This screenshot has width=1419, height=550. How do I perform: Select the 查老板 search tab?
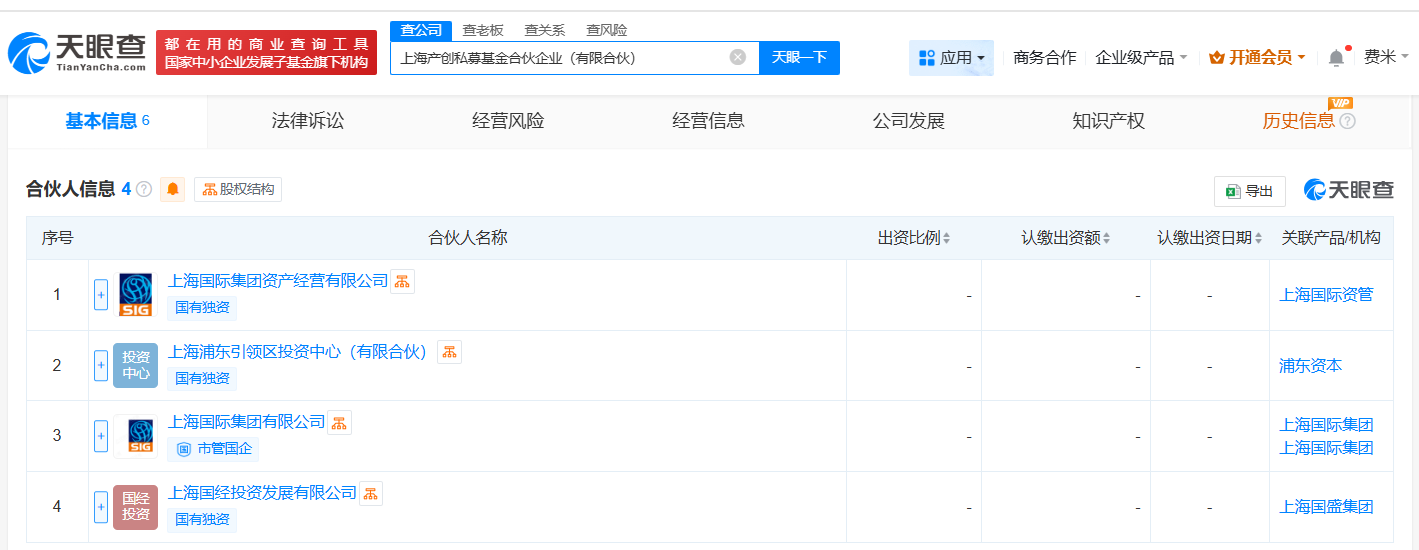(x=483, y=30)
